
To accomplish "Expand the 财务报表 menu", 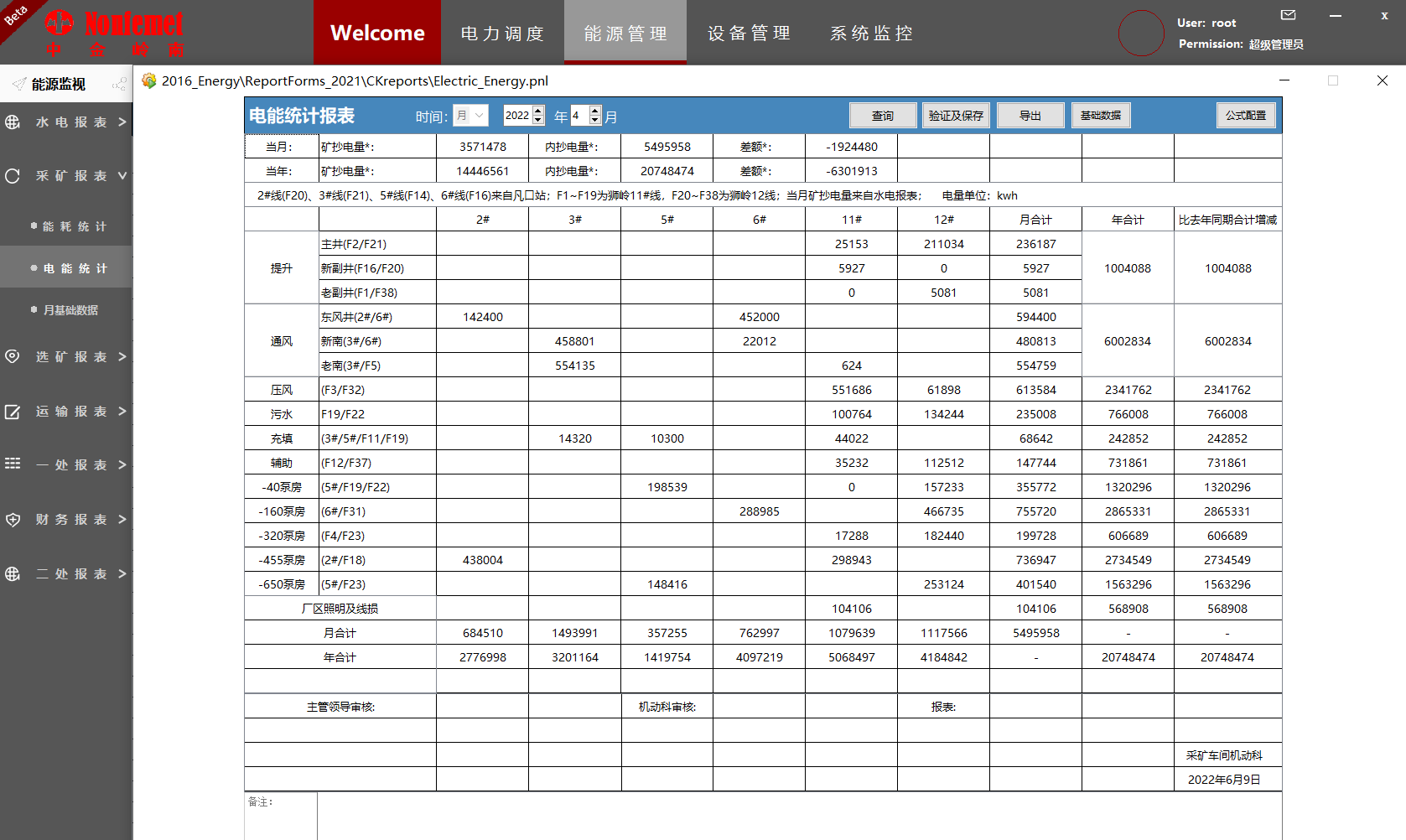I will (122, 520).
